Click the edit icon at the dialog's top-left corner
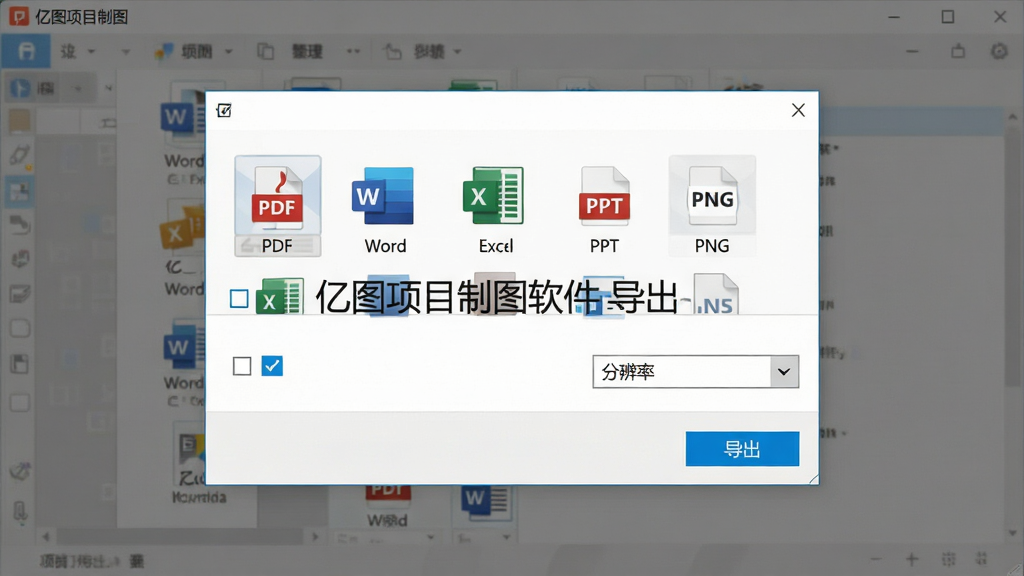The height and width of the screenshot is (576, 1024). coord(224,110)
